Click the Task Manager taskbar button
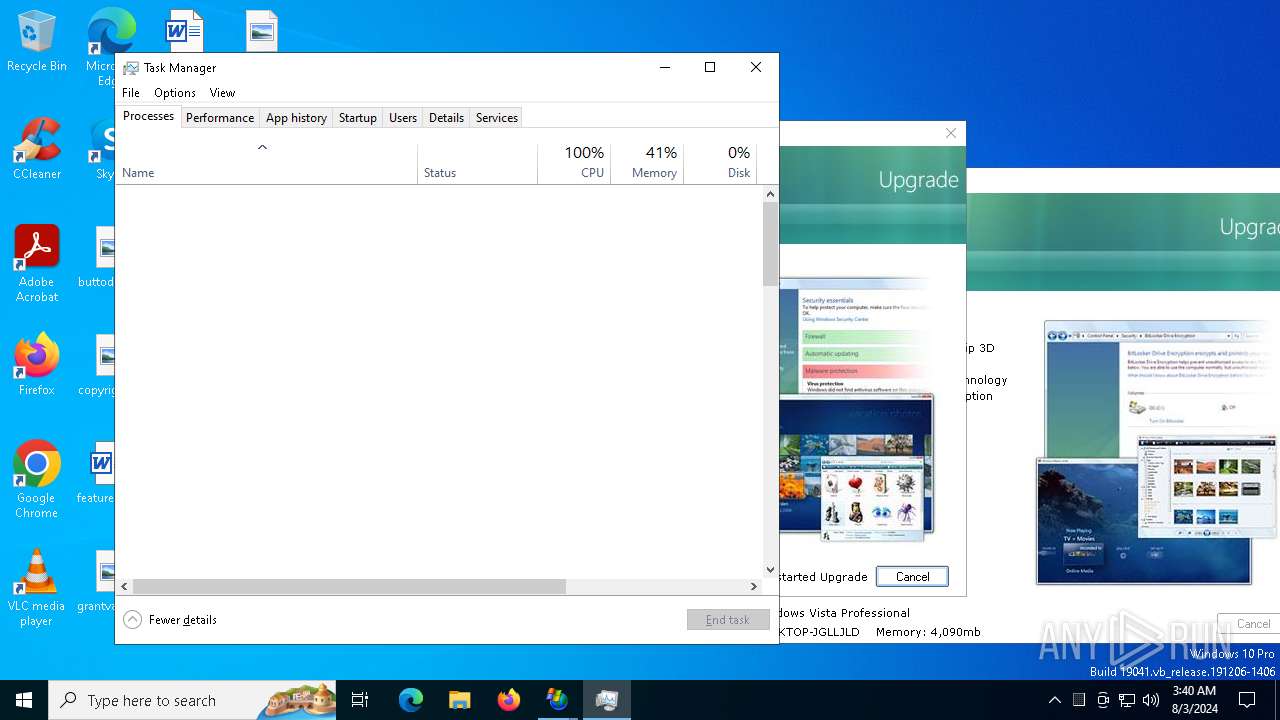Image resolution: width=1280 pixels, height=720 pixels. pyautogui.click(x=606, y=700)
